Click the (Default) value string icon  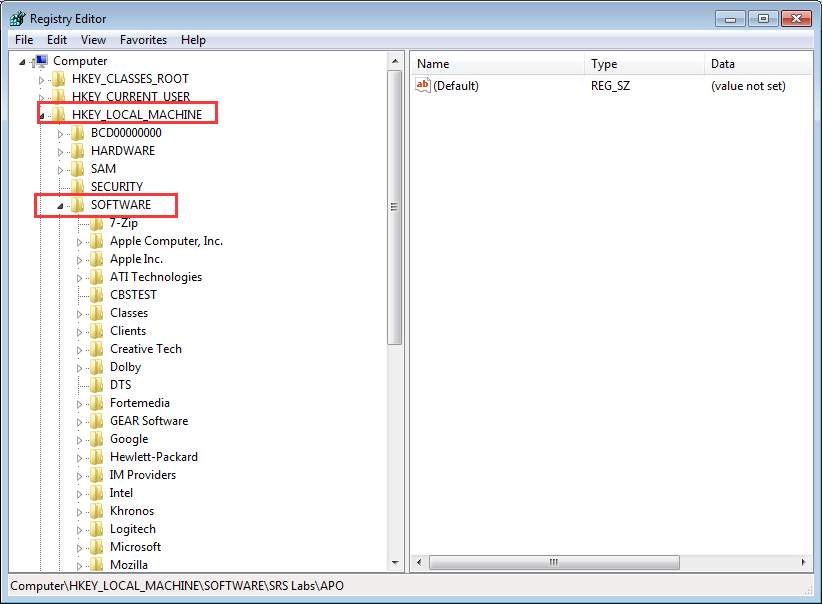pos(423,86)
